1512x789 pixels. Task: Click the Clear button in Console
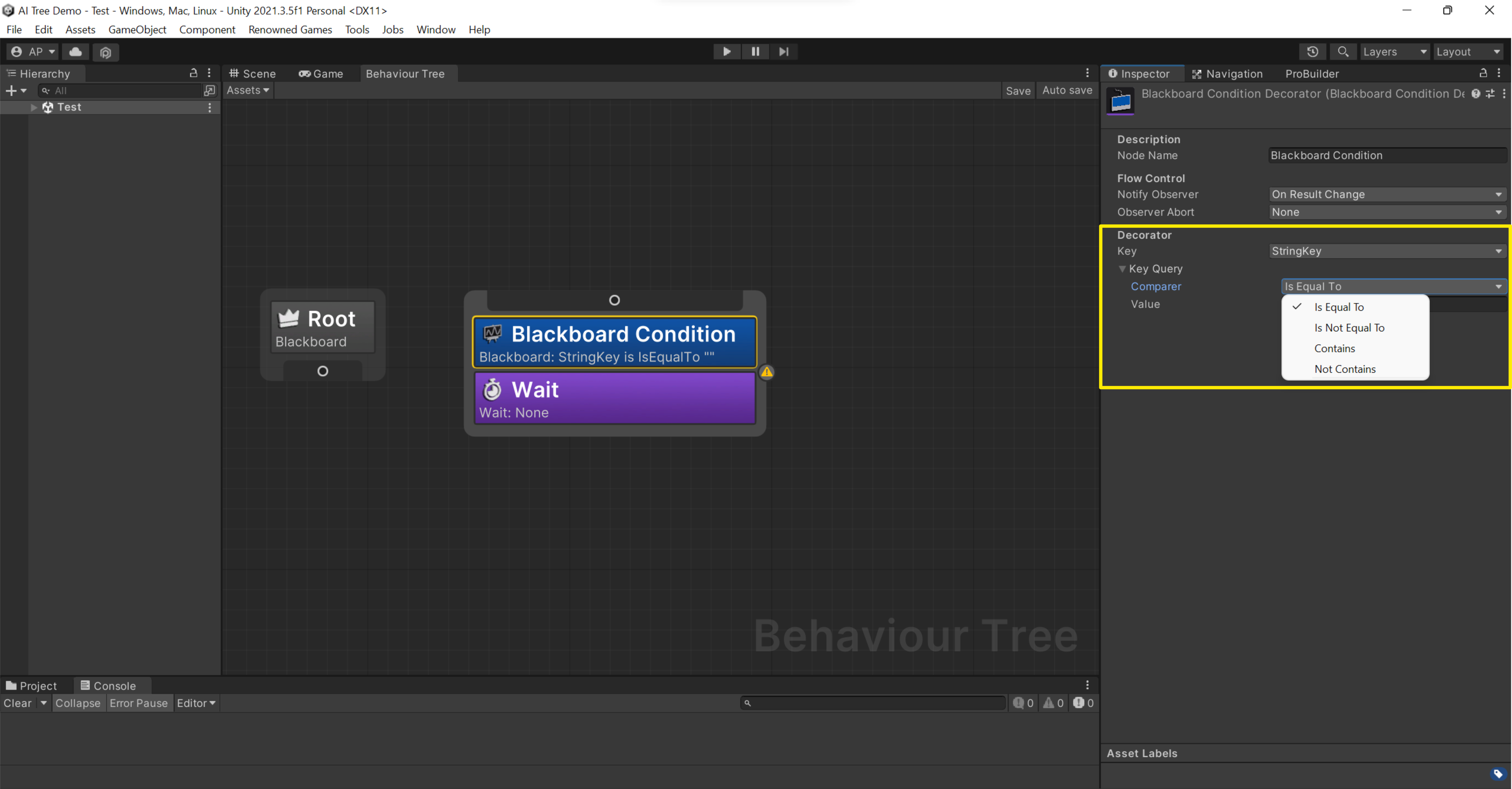pyautogui.click(x=18, y=703)
